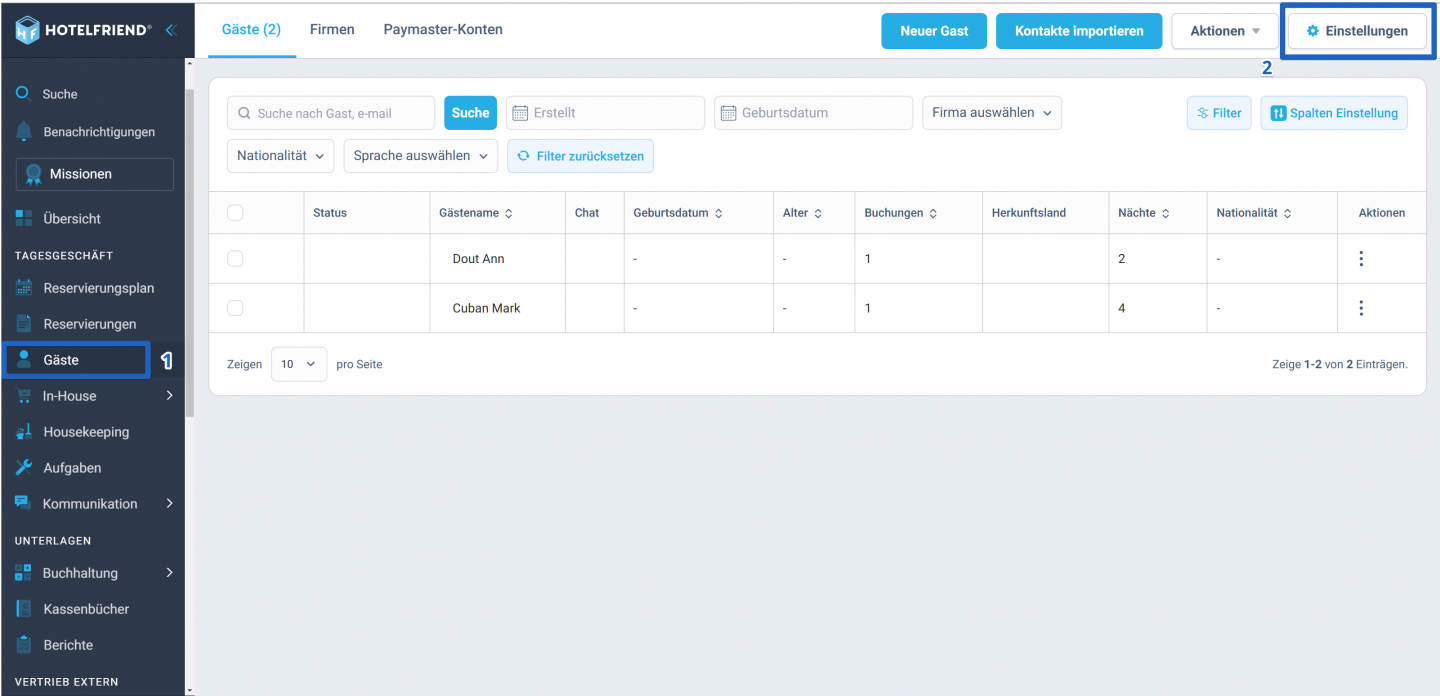Select all guests header checkbox
The width and height of the screenshot is (1440, 696).
(235, 213)
